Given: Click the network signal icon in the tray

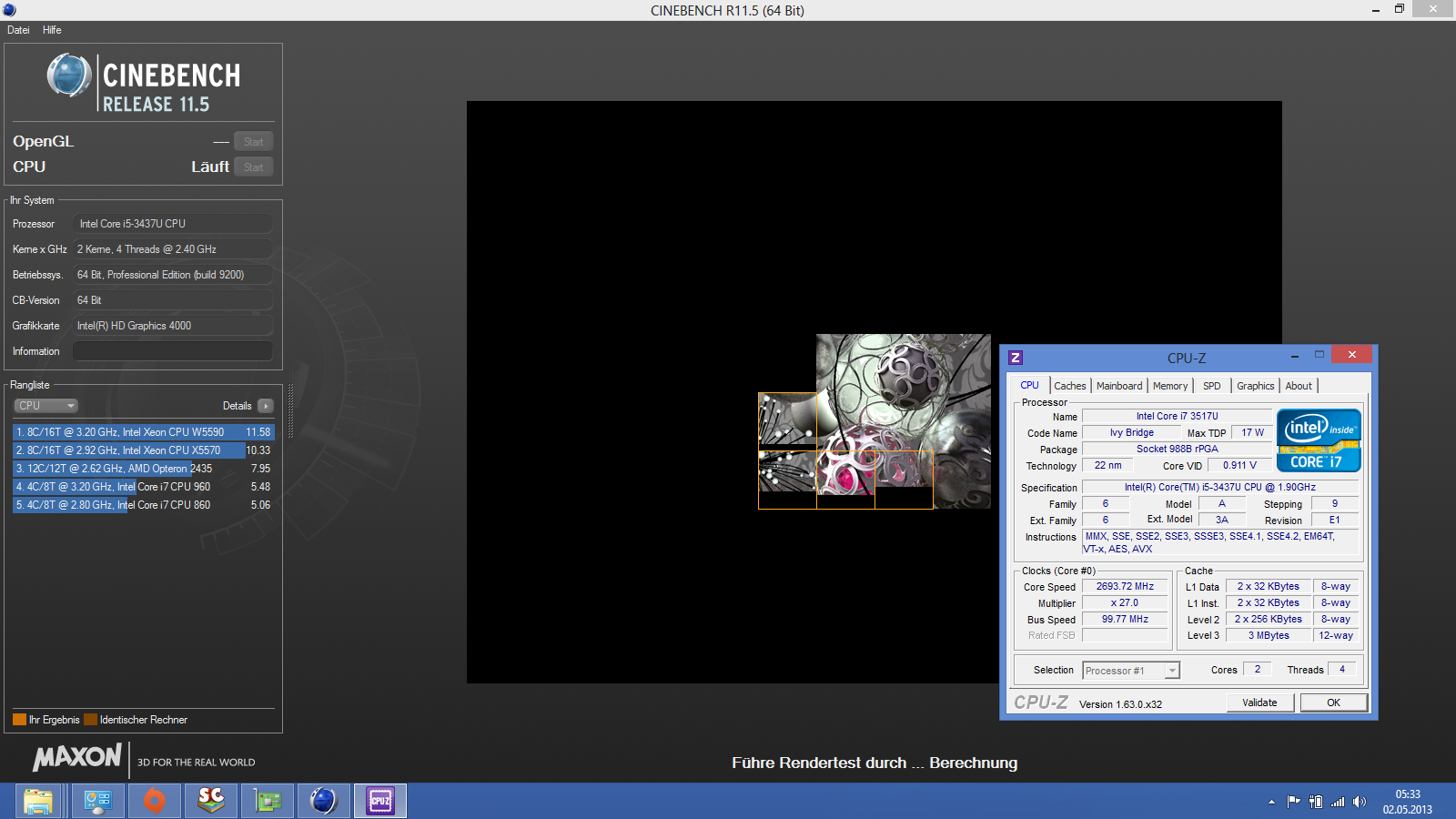Looking at the screenshot, I should pyautogui.click(x=1338, y=802).
